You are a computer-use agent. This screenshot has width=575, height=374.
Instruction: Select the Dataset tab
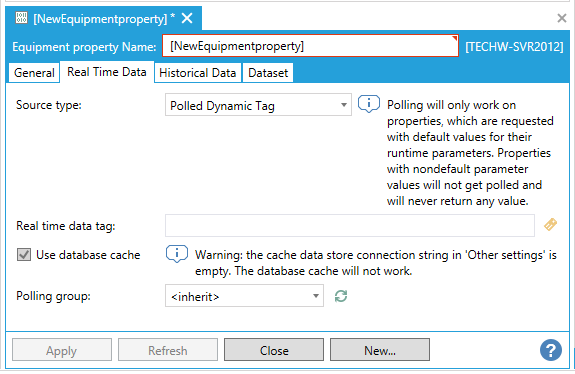tap(268, 73)
